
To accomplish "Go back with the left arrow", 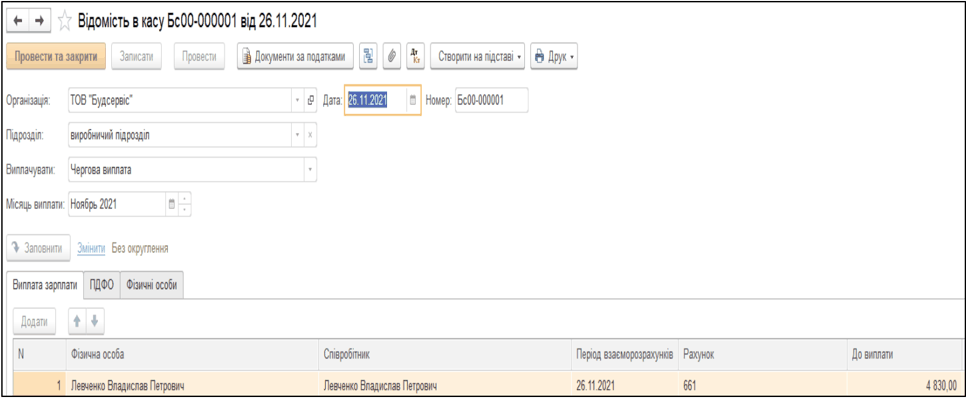I will point(17,20).
